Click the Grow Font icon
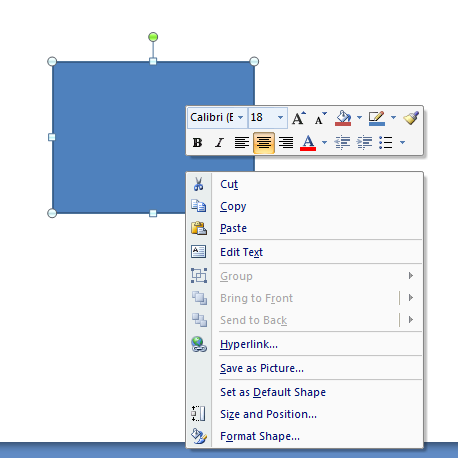 pos(299,118)
